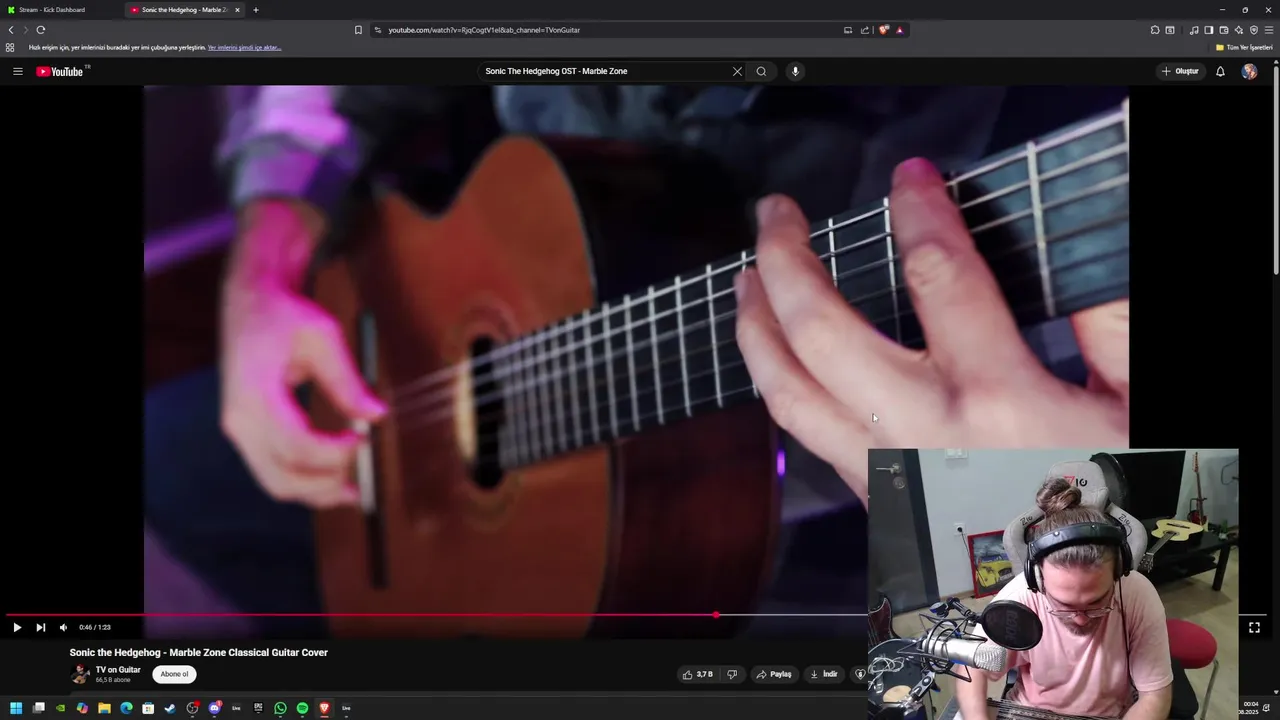Screen dimensions: 1280x720
Task: Open WhatsApp from taskbar
Action: [280, 708]
